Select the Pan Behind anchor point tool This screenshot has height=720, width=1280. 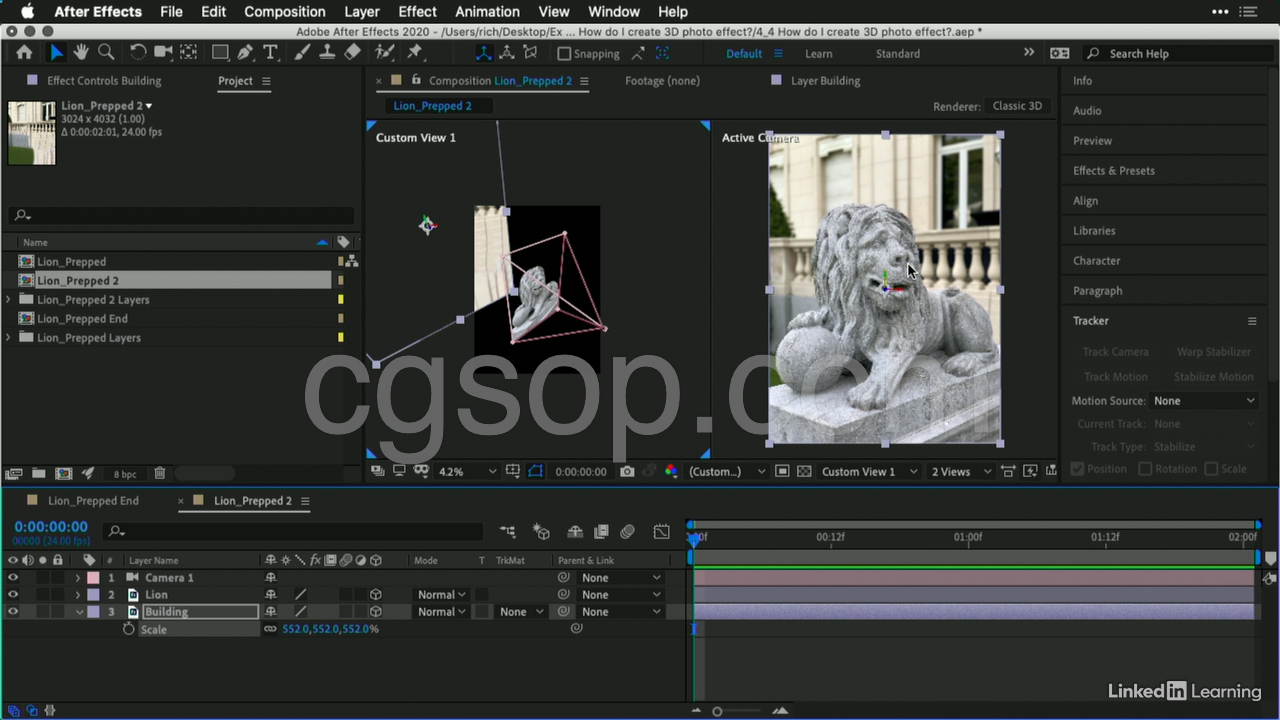pyautogui.click(x=188, y=53)
